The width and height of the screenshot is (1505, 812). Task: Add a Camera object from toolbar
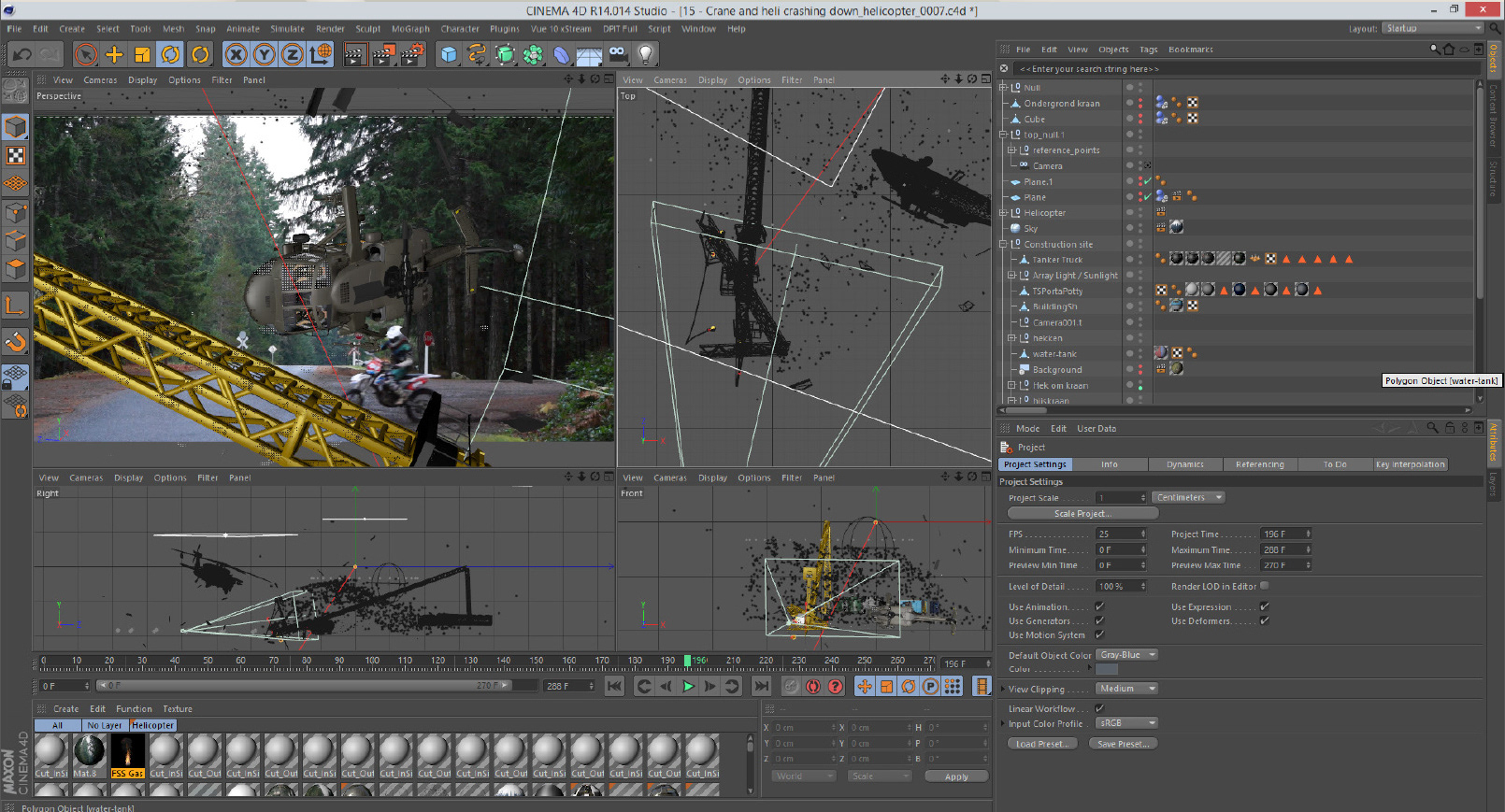[618, 55]
